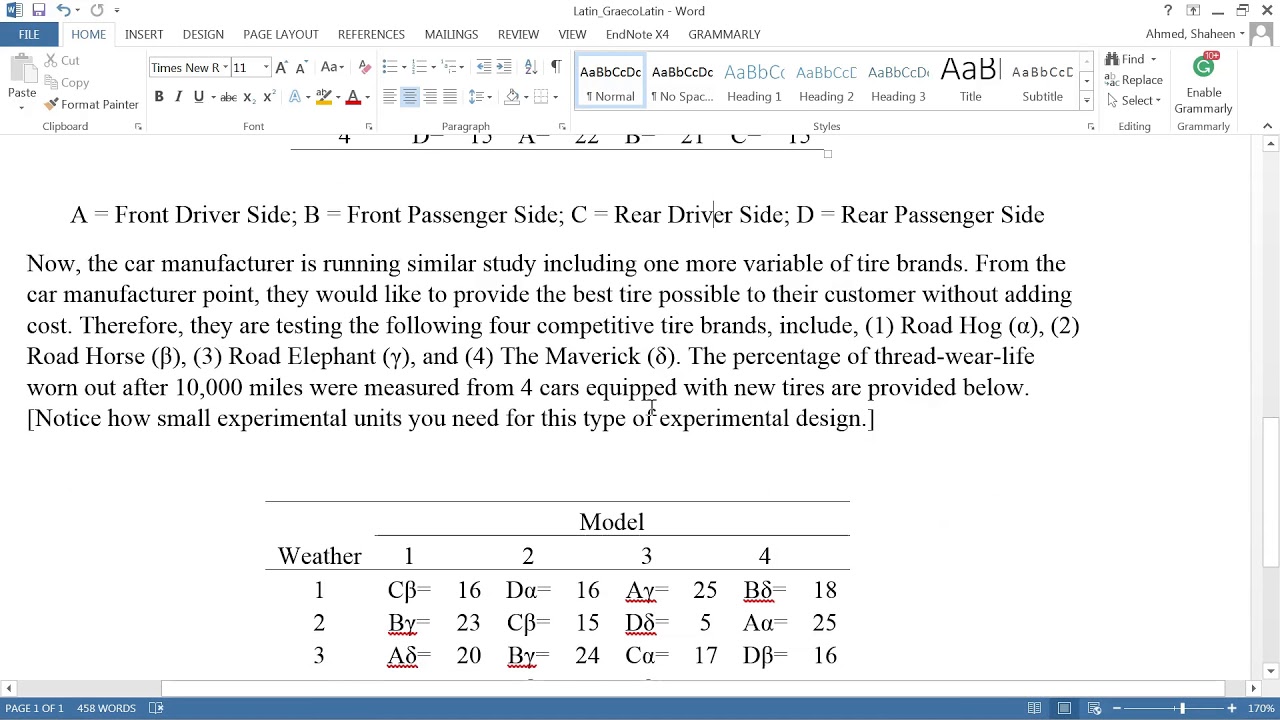The height and width of the screenshot is (720, 1280).
Task: Click the Copy command
Action: click(x=67, y=83)
